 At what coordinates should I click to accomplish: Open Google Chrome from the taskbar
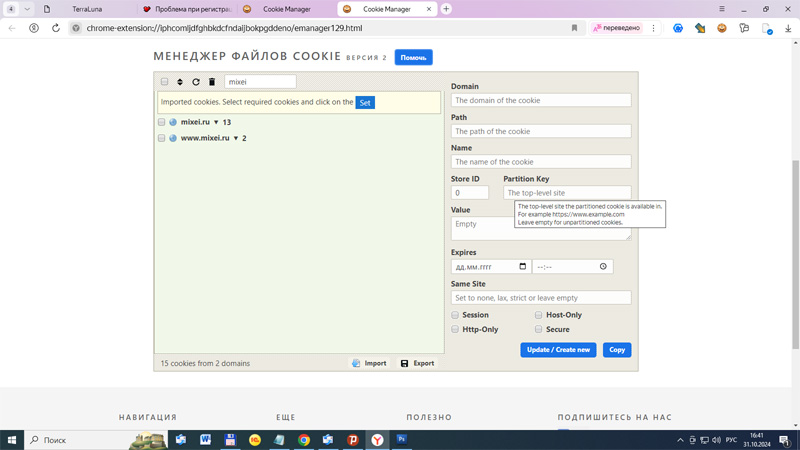[x=304, y=440]
